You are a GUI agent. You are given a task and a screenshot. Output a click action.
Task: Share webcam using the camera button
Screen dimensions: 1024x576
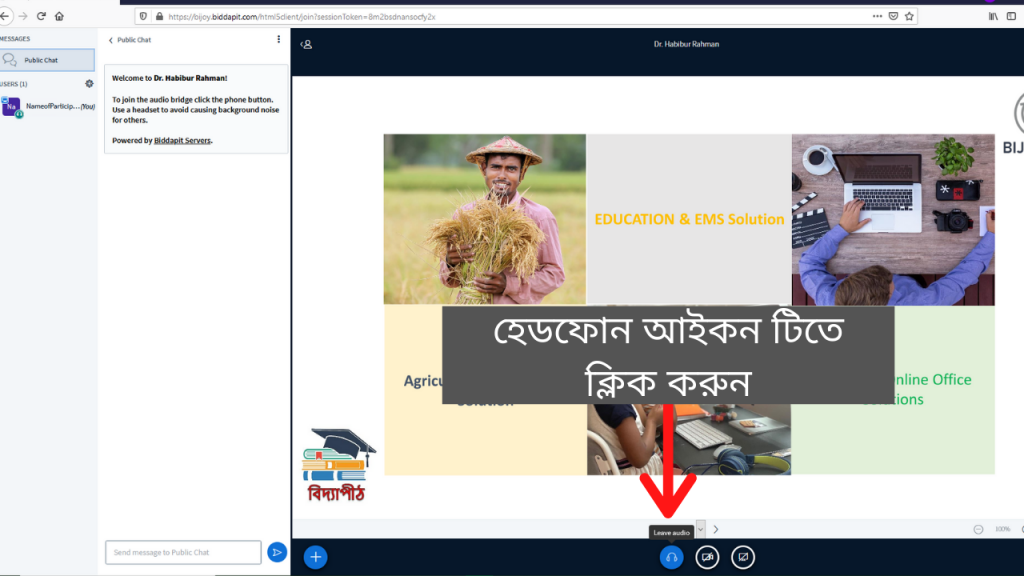[x=707, y=557]
